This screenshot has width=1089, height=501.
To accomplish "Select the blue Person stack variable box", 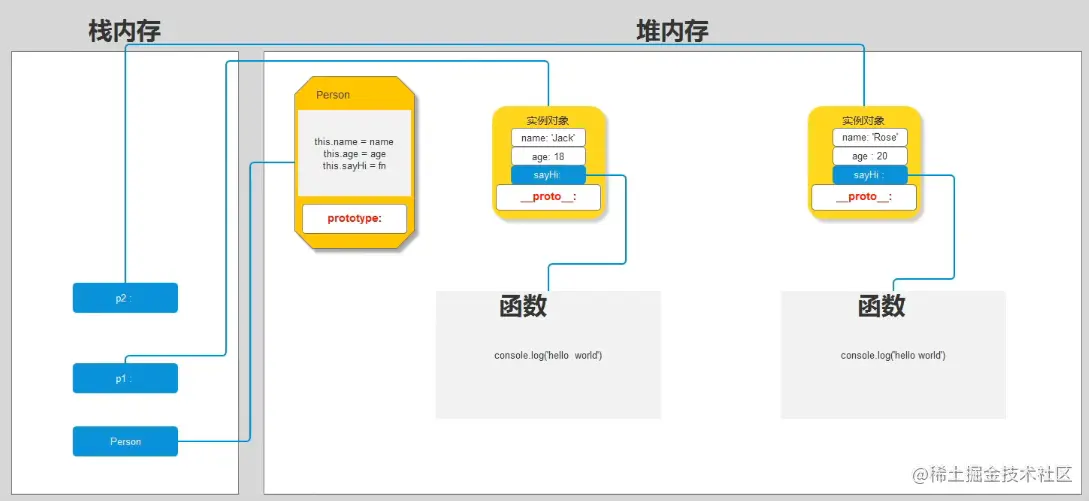I will tap(125, 441).
